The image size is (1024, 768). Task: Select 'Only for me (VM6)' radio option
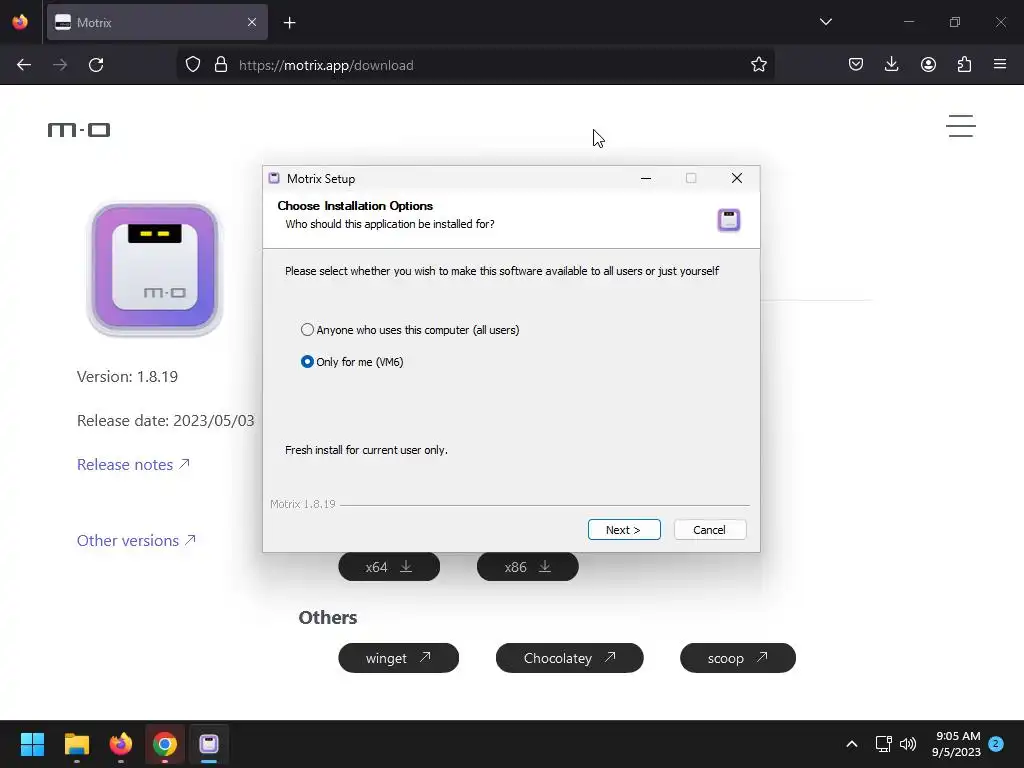pos(351,362)
